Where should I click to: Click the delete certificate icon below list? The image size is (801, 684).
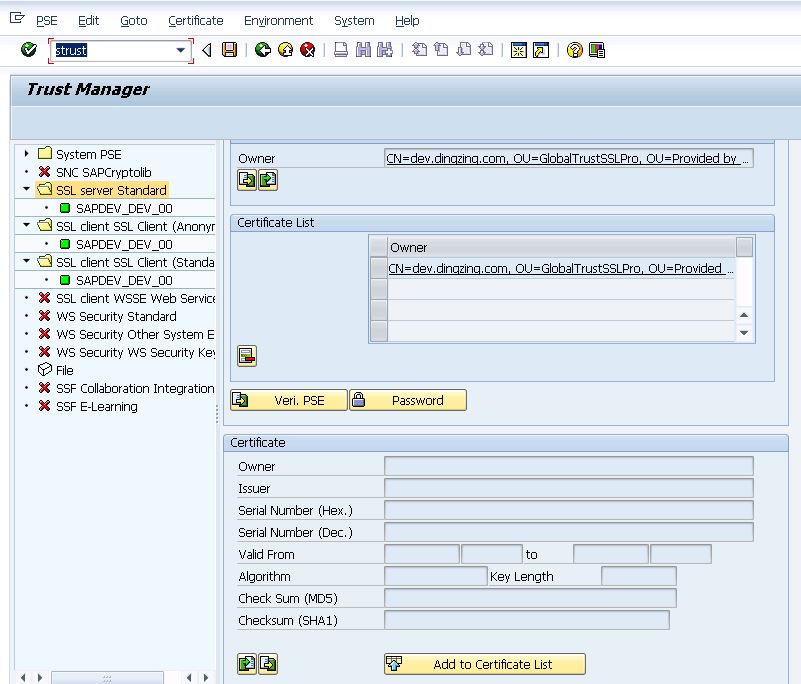click(247, 355)
